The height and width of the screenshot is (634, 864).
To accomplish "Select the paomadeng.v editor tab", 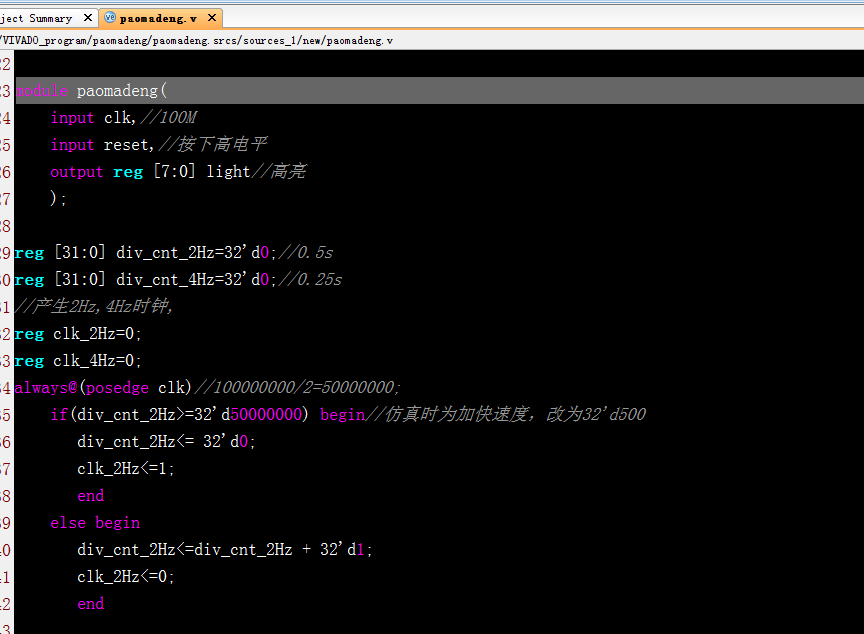I will (x=158, y=18).
